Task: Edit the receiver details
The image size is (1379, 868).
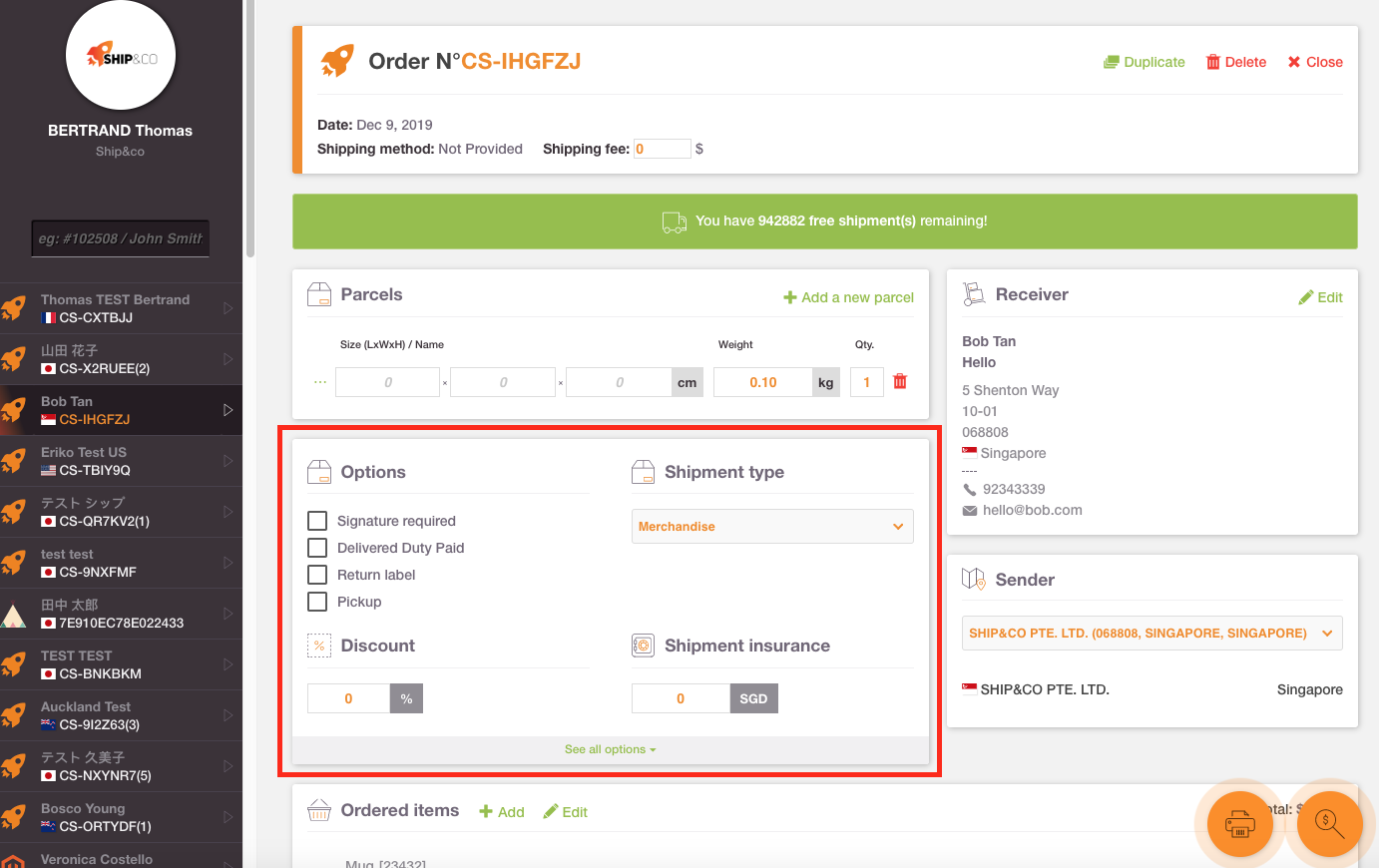Action: pos(1321,297)
